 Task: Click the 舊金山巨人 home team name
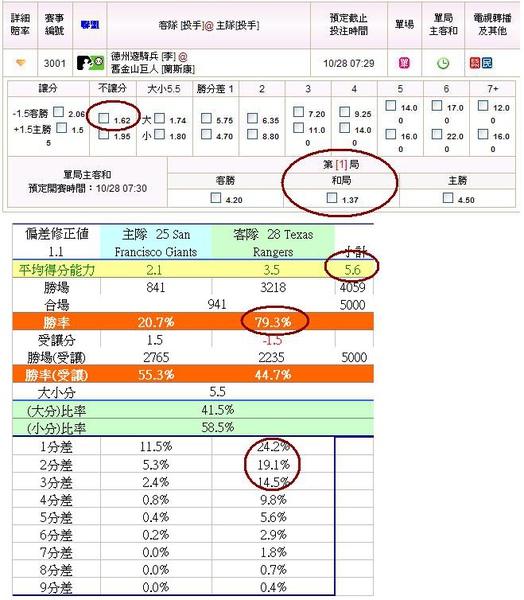click(135, 69)
